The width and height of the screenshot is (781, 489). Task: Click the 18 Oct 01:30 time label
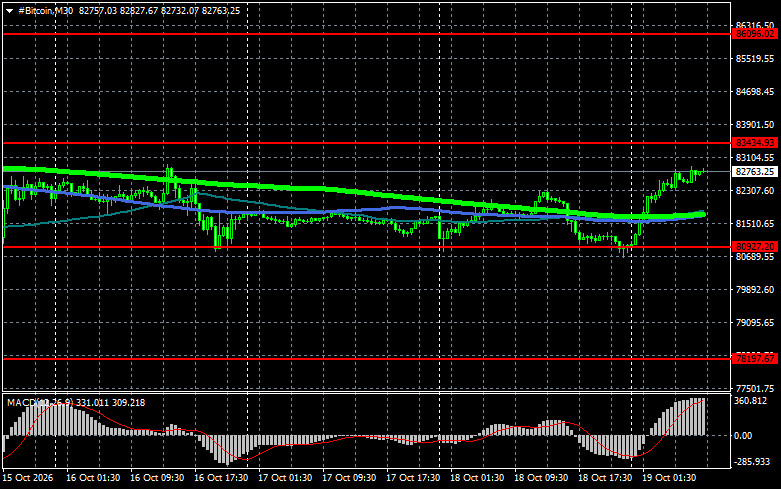[x=477, y=478]
